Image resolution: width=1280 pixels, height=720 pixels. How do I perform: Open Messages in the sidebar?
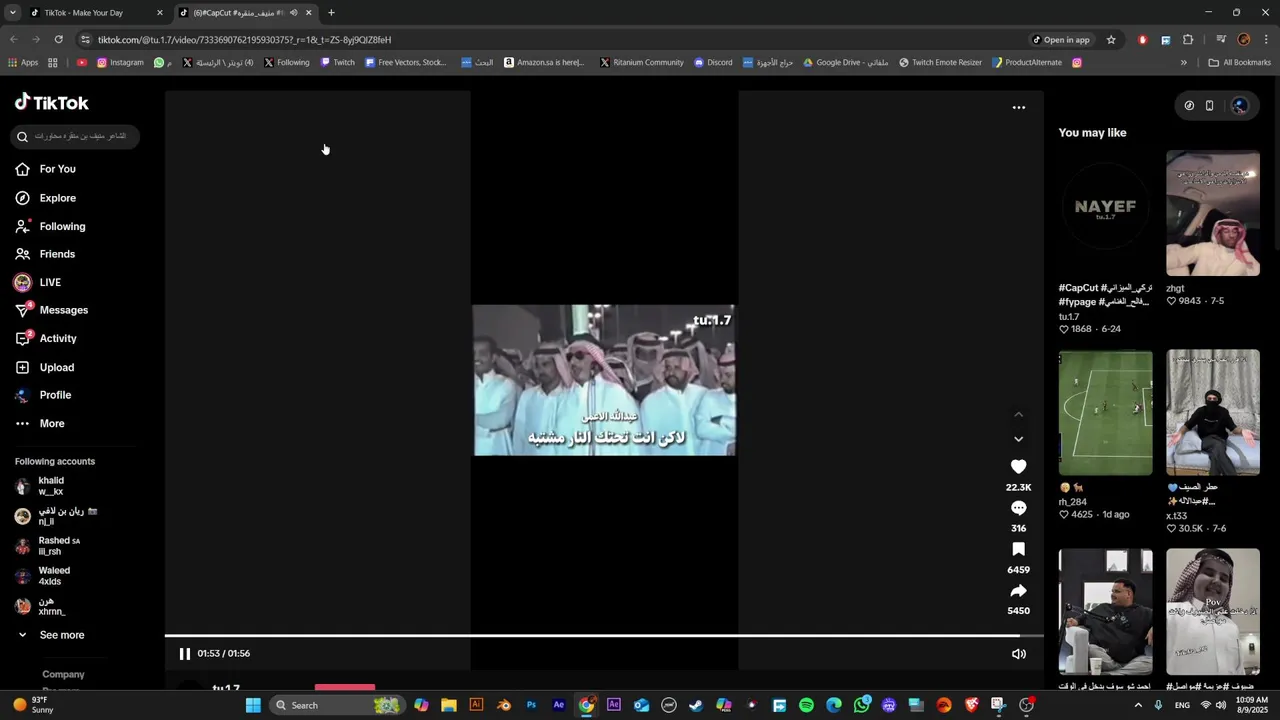[x=52, y=310]
